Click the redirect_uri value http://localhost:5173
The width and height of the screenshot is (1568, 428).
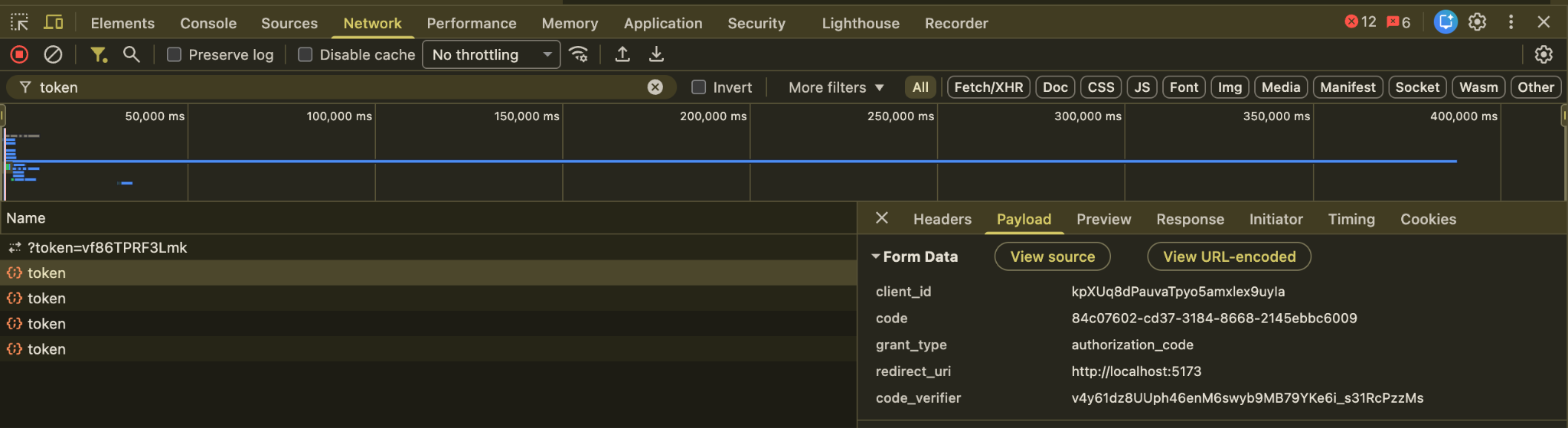[1136, 371]
